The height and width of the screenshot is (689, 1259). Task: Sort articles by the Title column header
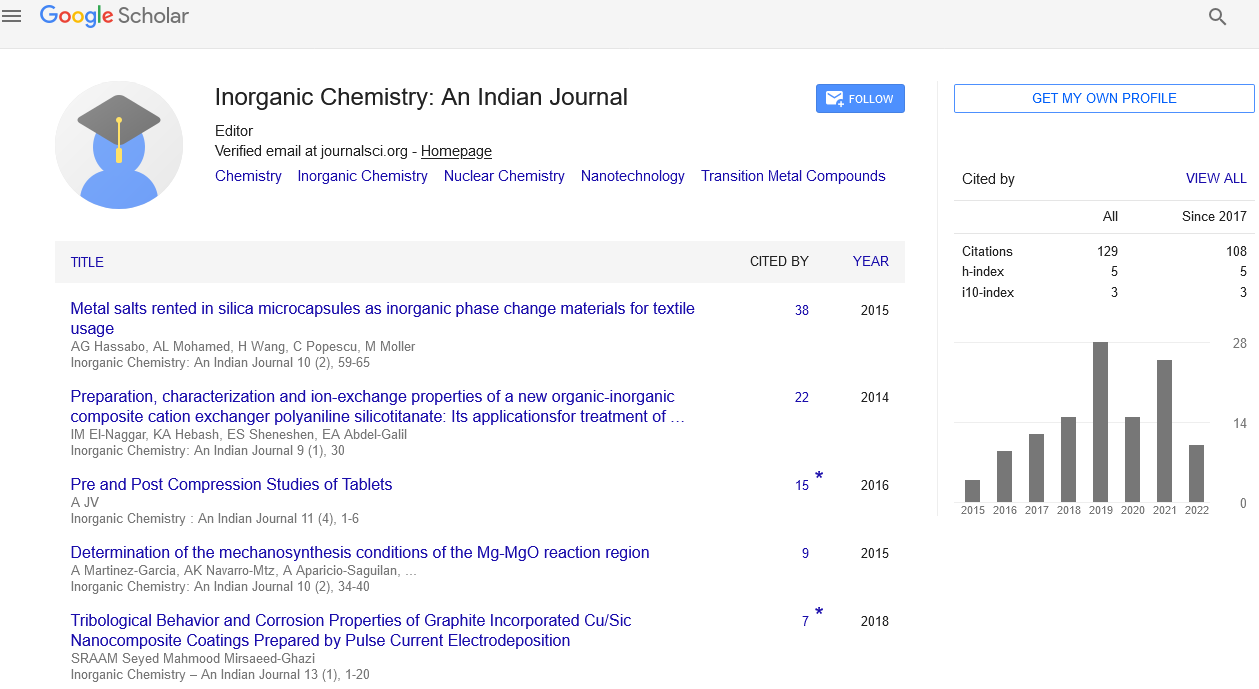pos(87,262)
